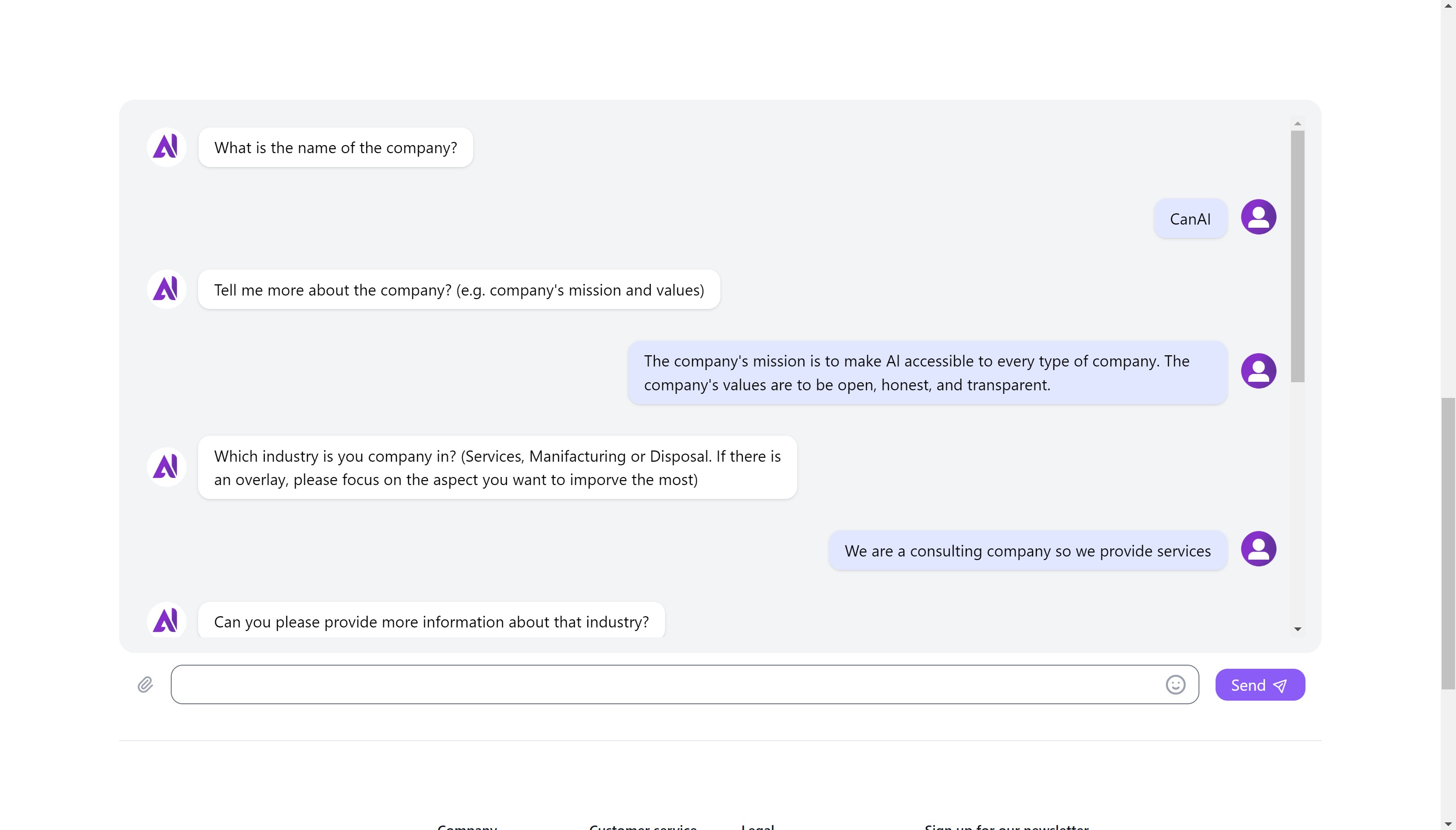Viewport: 1456px width, 830px height.
Task: Click AI avatar beside 'more information' question
Action: pos(167,620)
